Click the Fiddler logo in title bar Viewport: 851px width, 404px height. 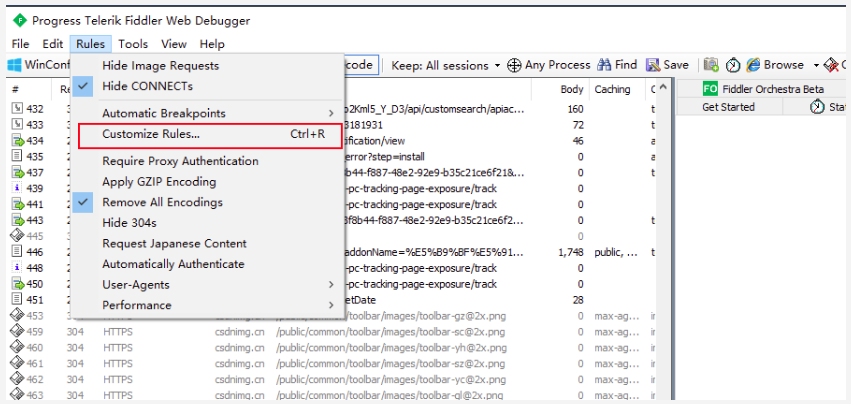coord(20,21)
